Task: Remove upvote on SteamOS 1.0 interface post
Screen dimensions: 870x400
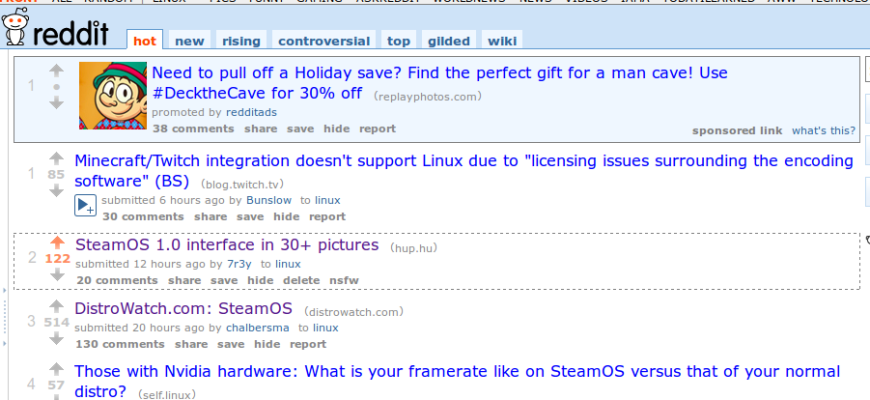Action: pyautogui.click(x=56, y=242)
